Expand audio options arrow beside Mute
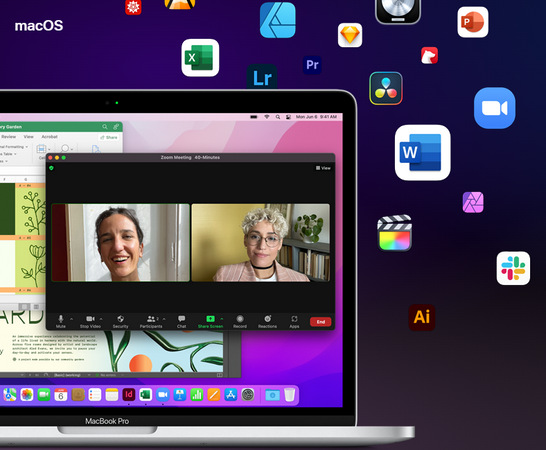 click(x=71, y=319)
